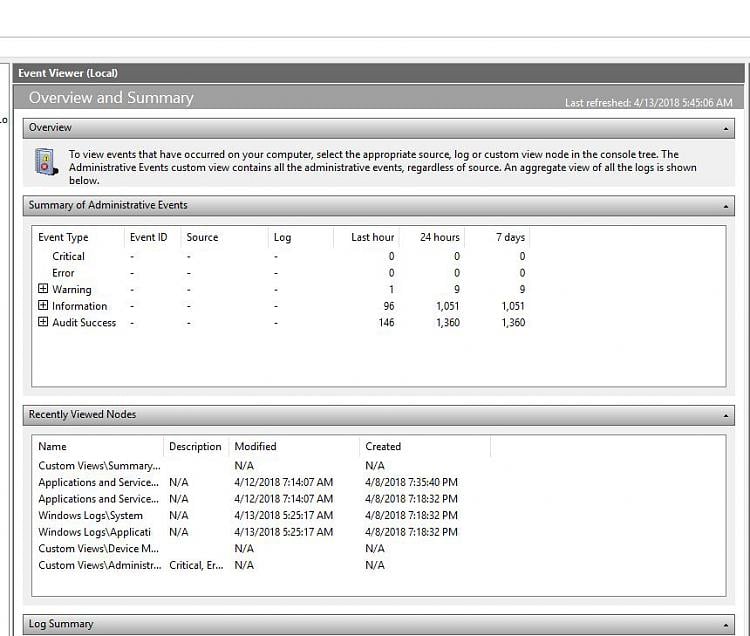750x636 pixels.
Task: Click the Log Summary section header
Action: [379, 625]
